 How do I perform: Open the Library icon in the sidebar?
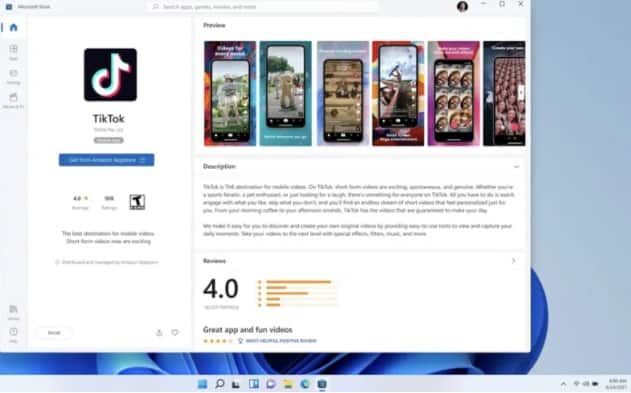tap(13, 312)
